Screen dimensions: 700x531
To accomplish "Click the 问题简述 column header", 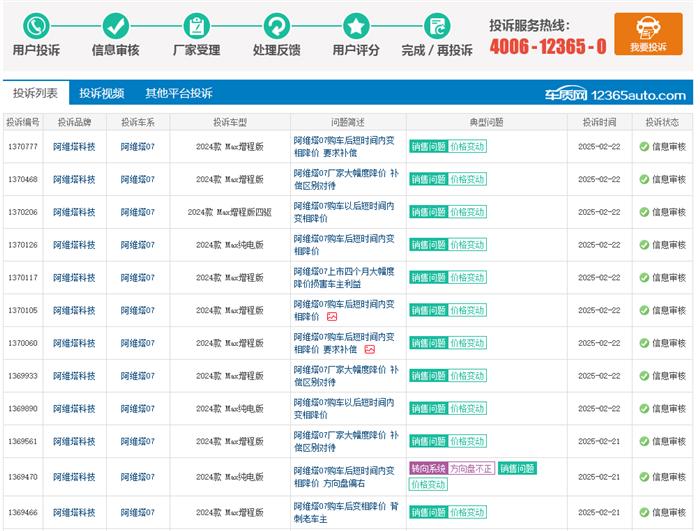I will coord(348,122).
